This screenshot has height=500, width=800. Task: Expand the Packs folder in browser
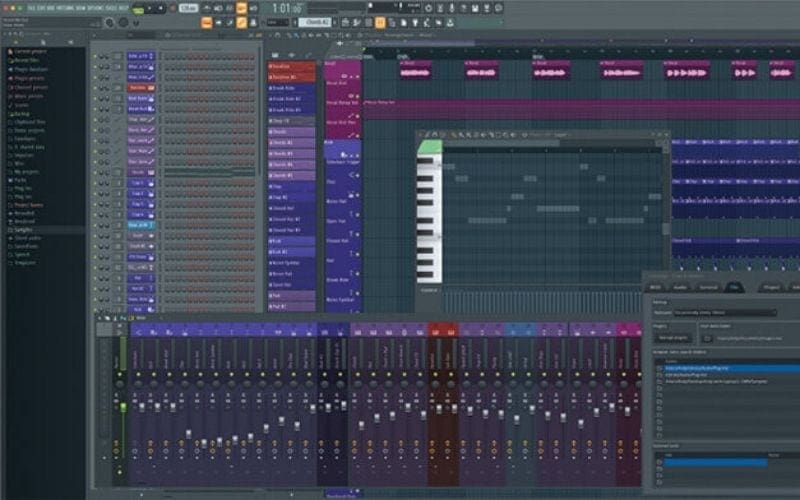pos(20,180)
